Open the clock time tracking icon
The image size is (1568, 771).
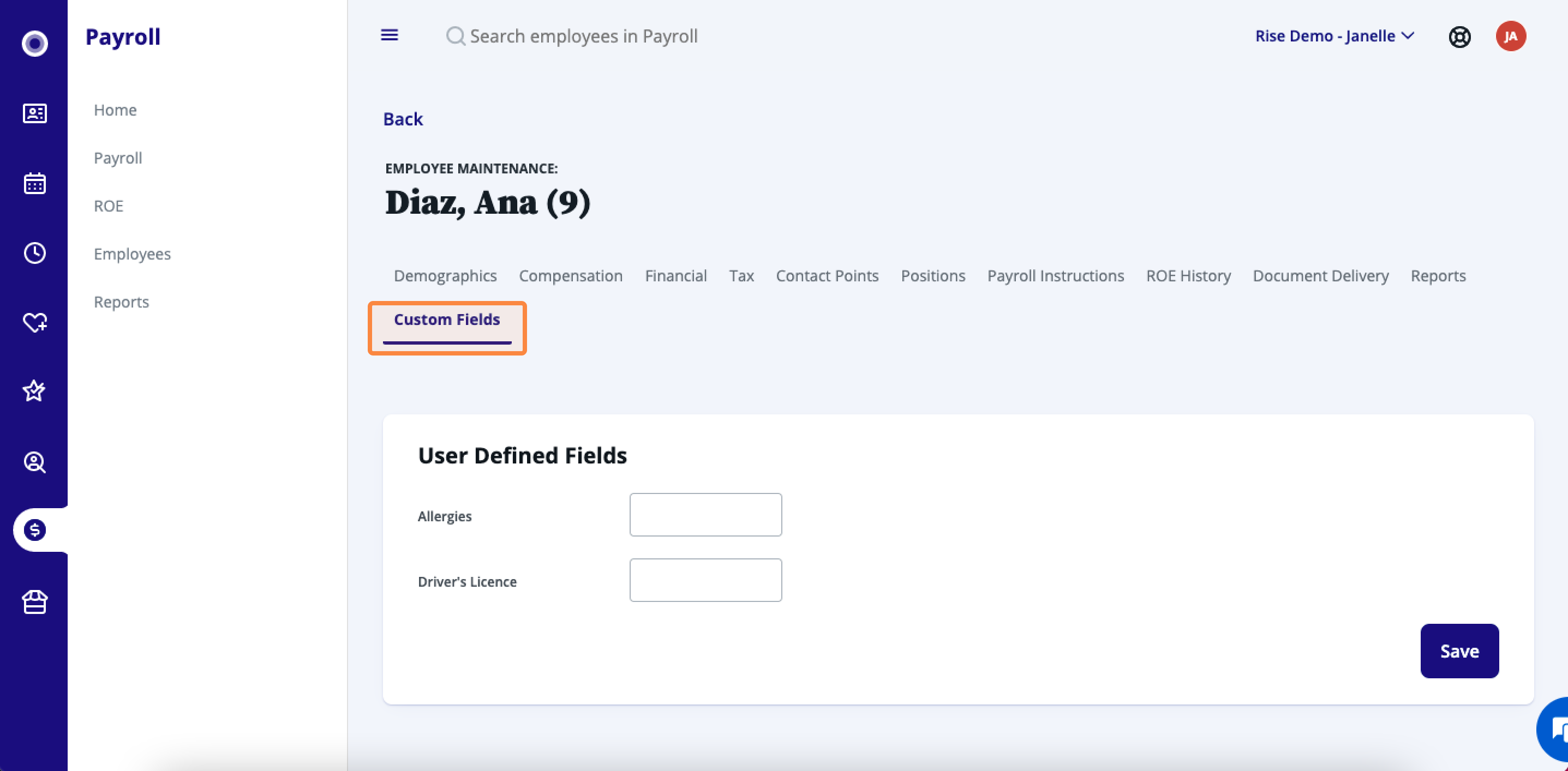[x=35, y=252]
